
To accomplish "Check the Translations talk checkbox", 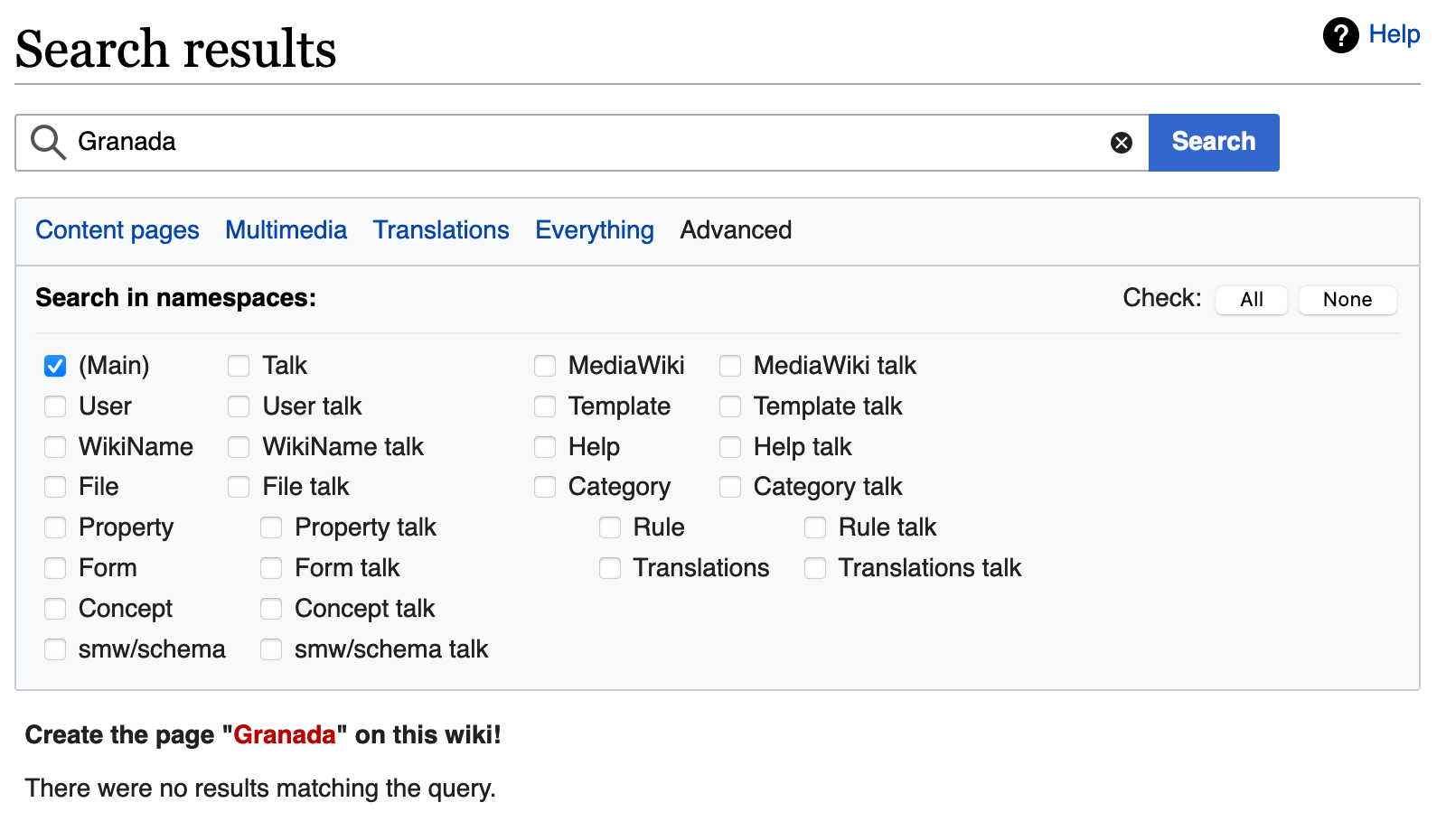I will coord(815,568).
